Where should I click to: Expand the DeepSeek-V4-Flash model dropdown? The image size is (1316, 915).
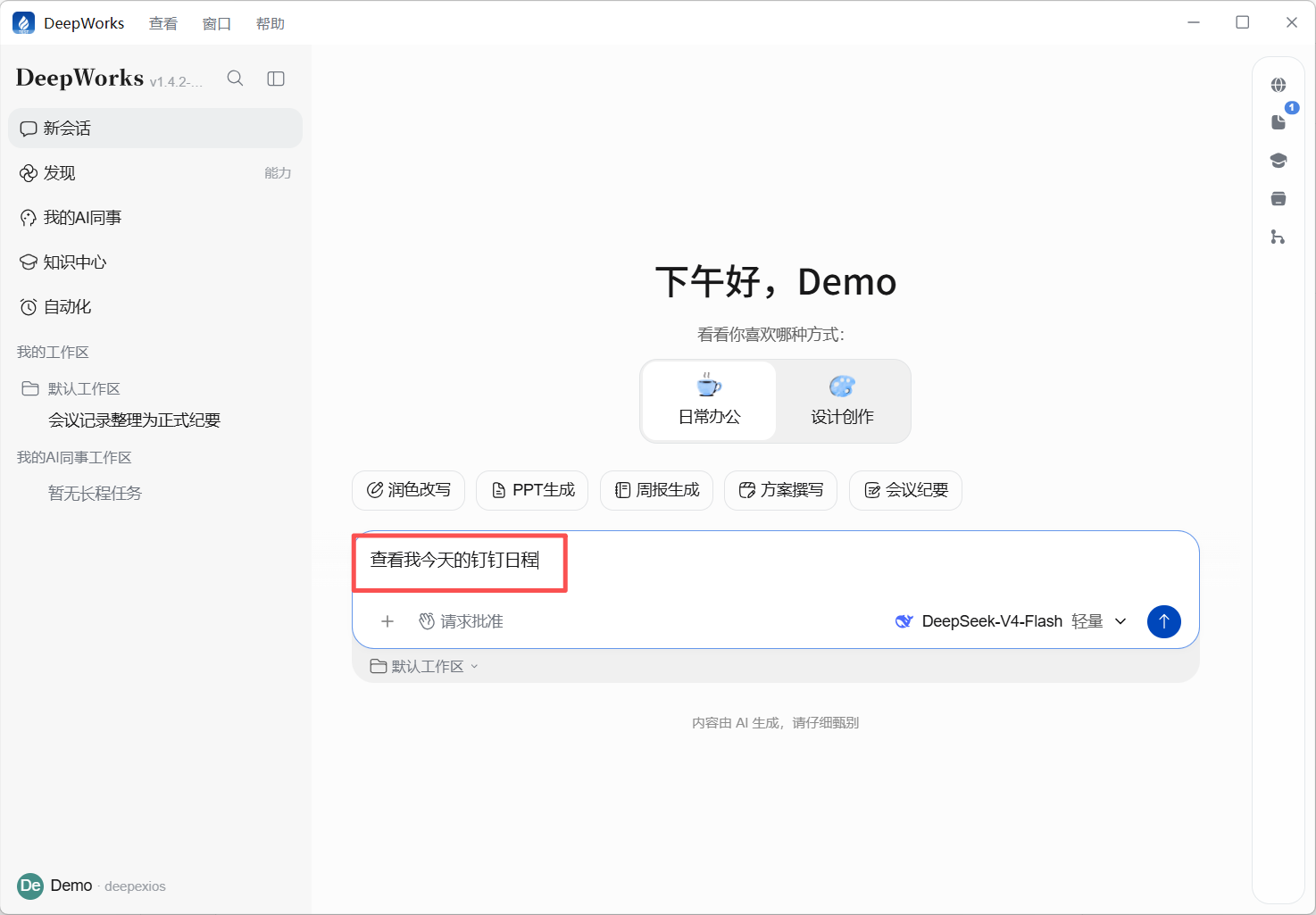point(1011,621)
